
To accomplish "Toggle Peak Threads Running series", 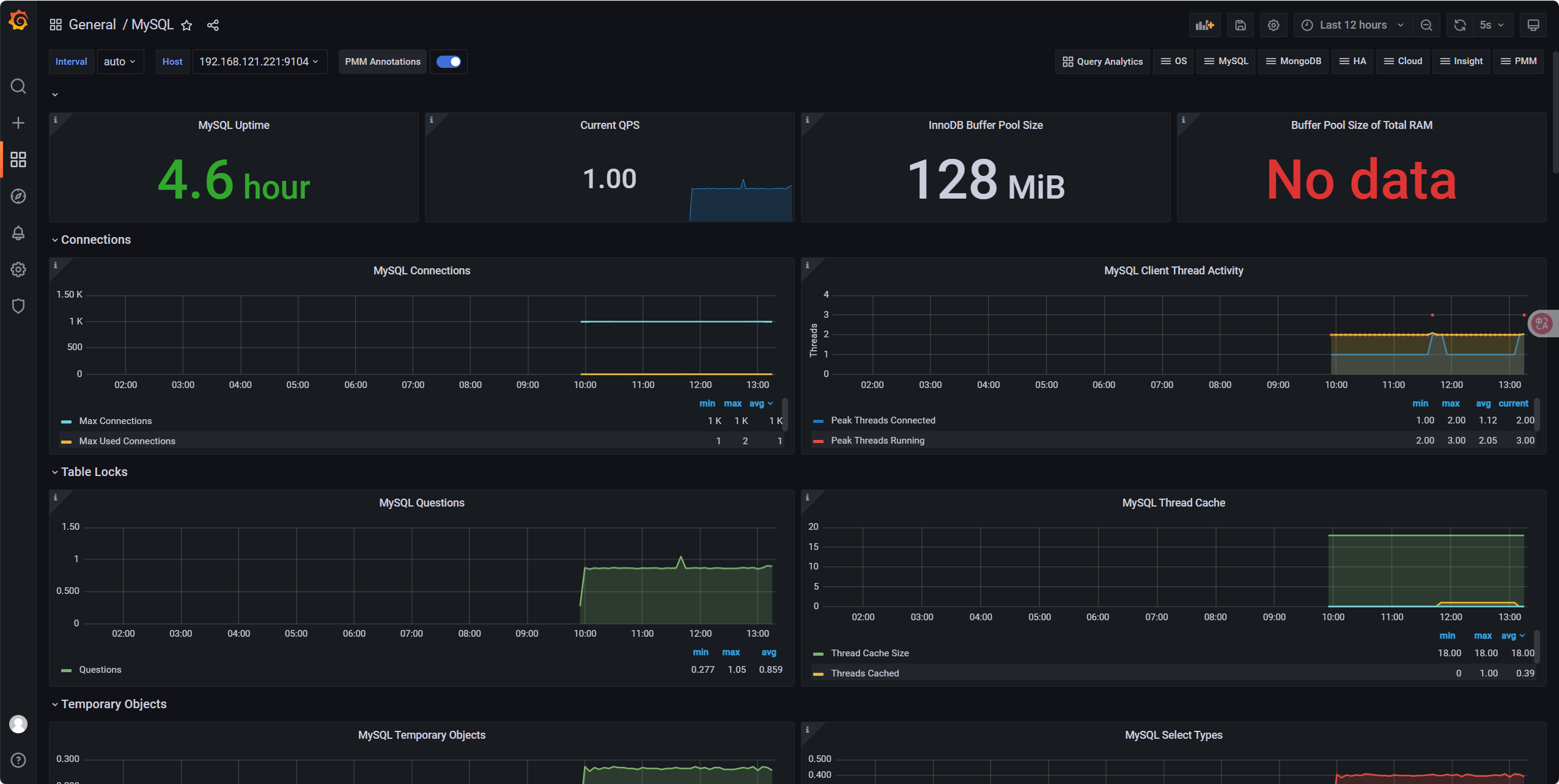I will click(877, 441).
